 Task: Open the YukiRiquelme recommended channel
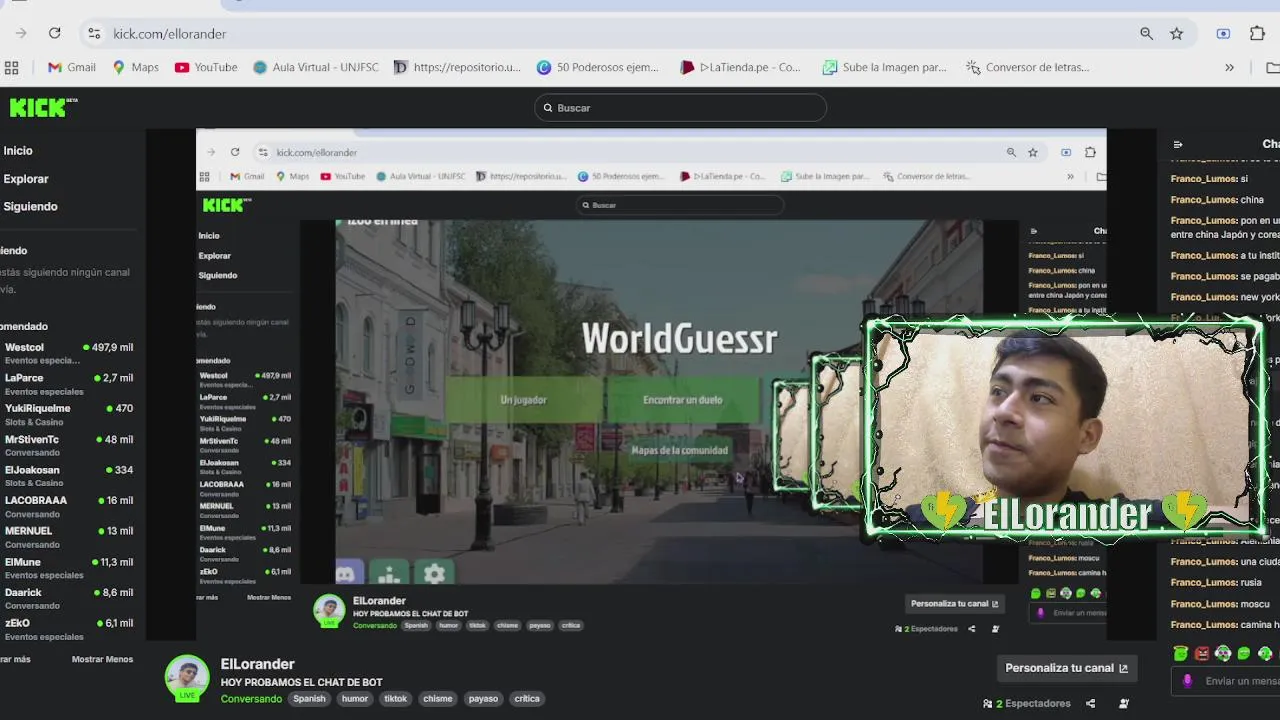coord(68,414)
